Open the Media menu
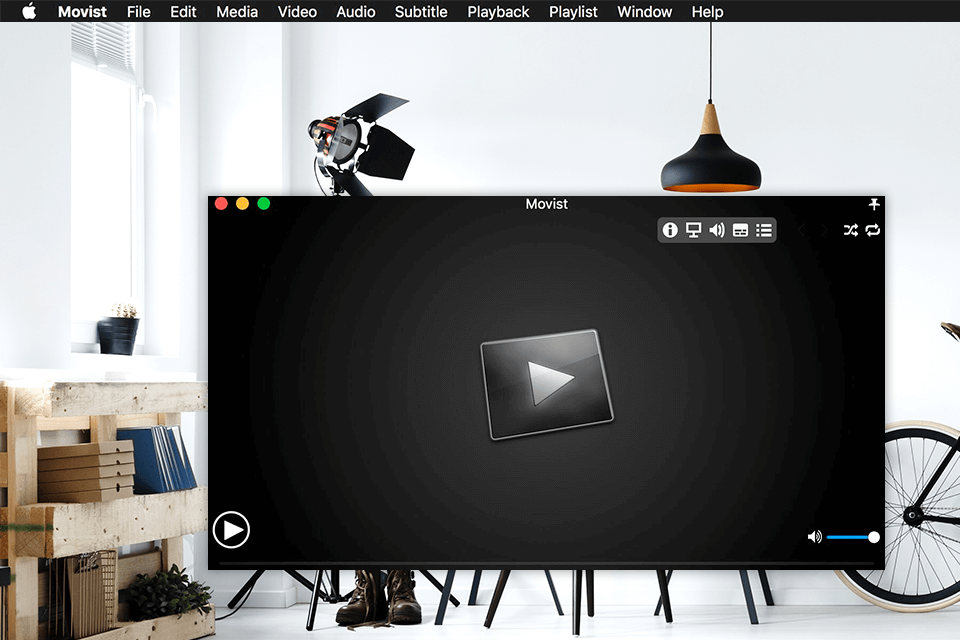The image size is (960, 640). click(x=237, y=12)
